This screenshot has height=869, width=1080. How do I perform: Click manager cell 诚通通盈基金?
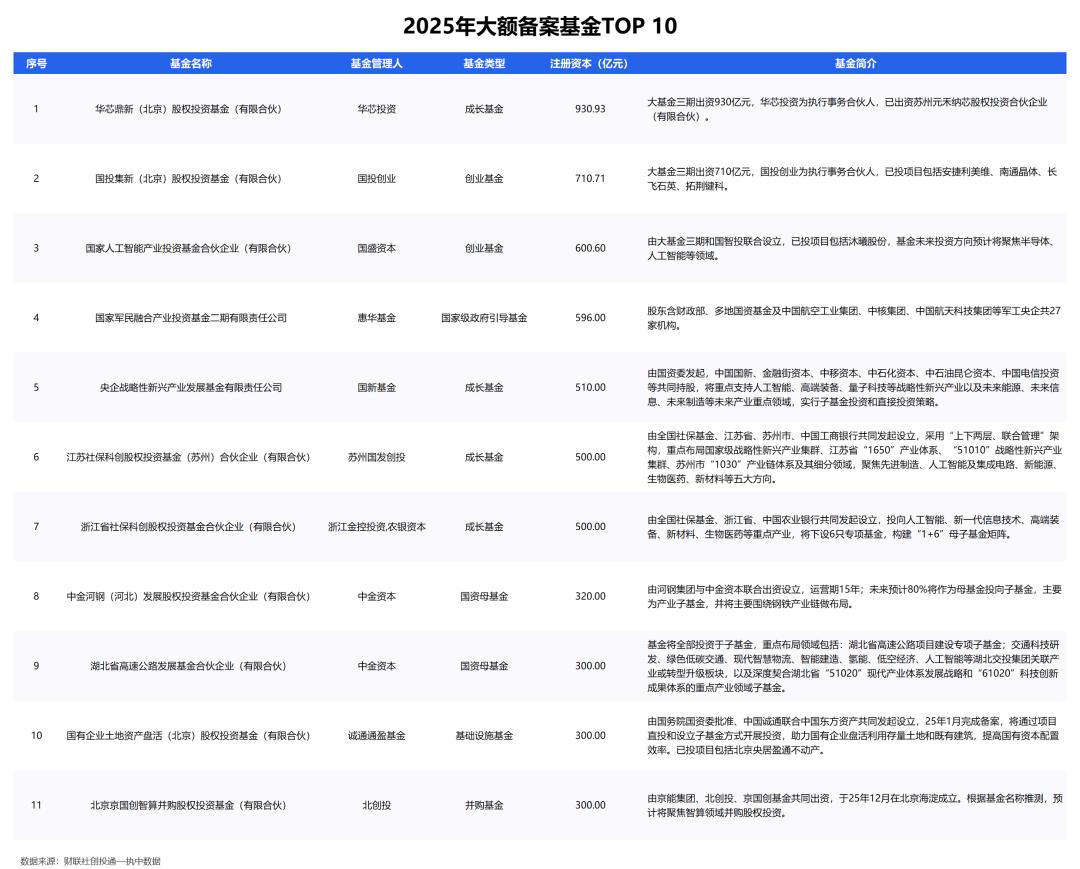point(376,735)
